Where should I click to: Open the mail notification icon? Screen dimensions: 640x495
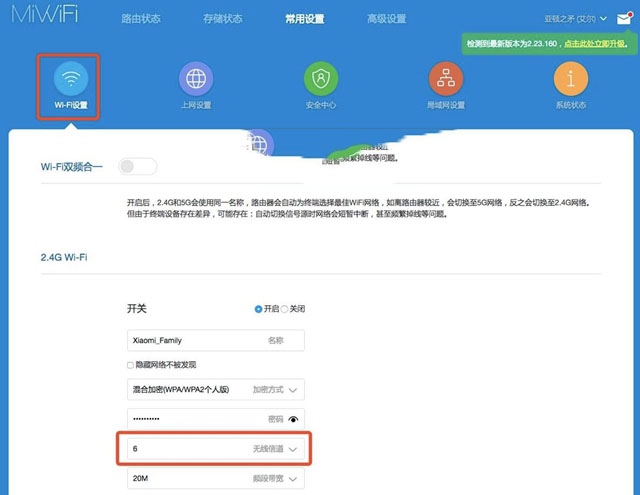[624, 18]
